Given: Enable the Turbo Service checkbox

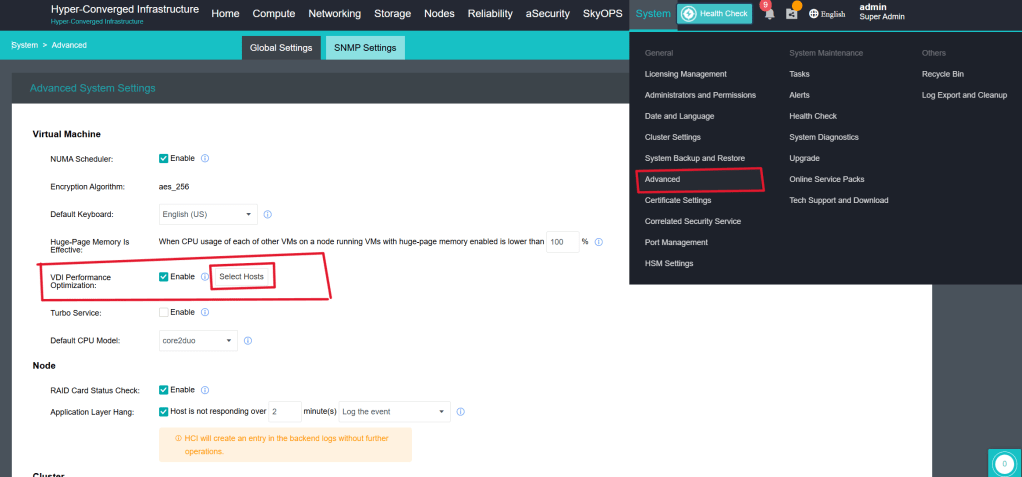Looking at the screenshot, I should (164, 312).
